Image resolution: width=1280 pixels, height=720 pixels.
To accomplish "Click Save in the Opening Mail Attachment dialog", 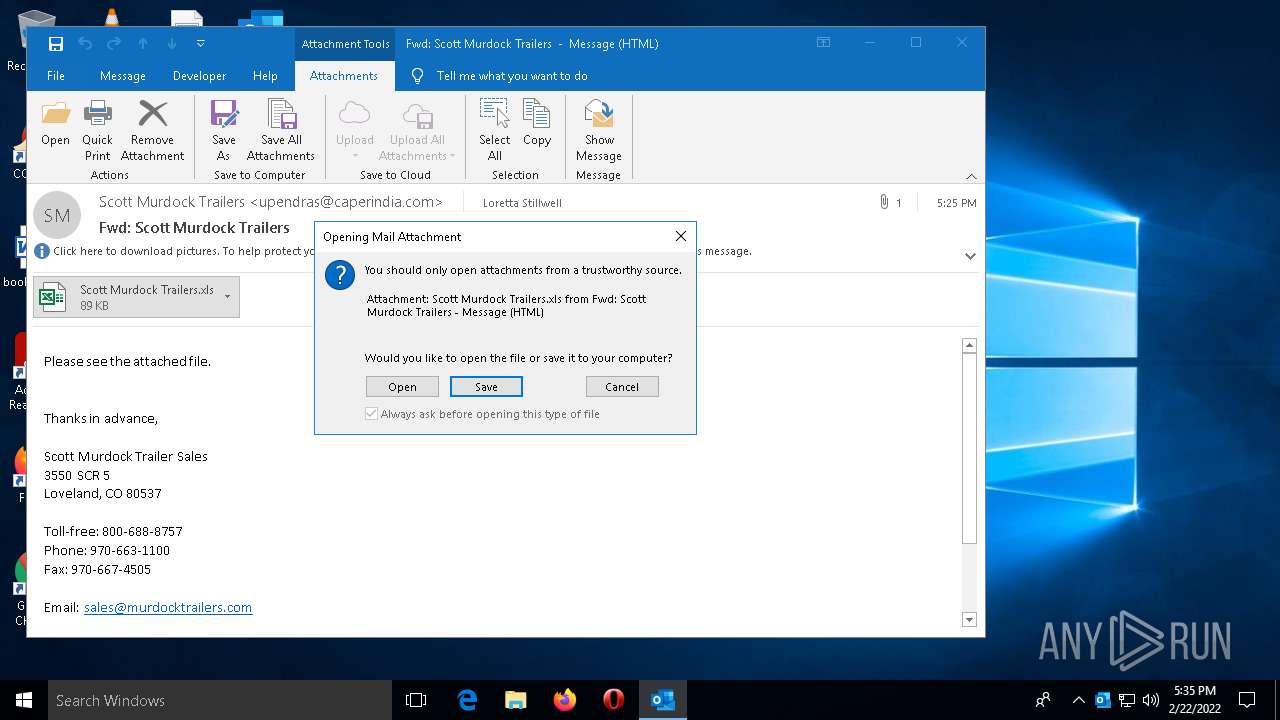I will 486,387.
